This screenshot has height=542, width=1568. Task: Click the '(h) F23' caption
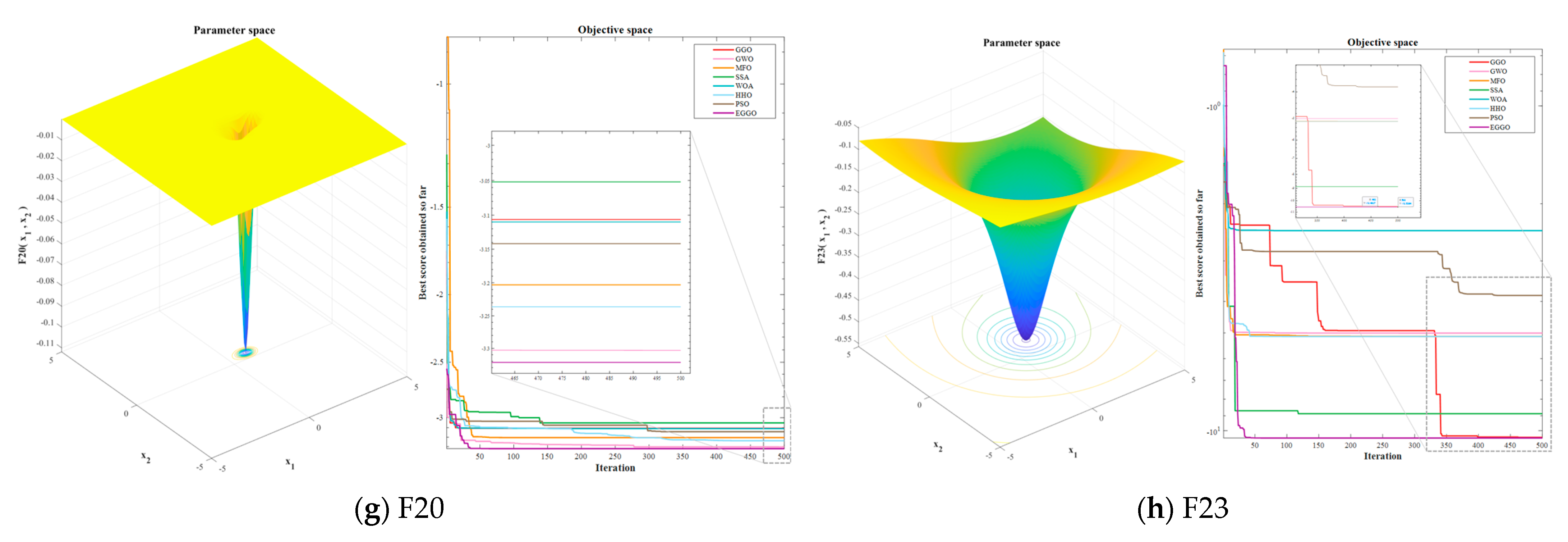coord(1183,509)
